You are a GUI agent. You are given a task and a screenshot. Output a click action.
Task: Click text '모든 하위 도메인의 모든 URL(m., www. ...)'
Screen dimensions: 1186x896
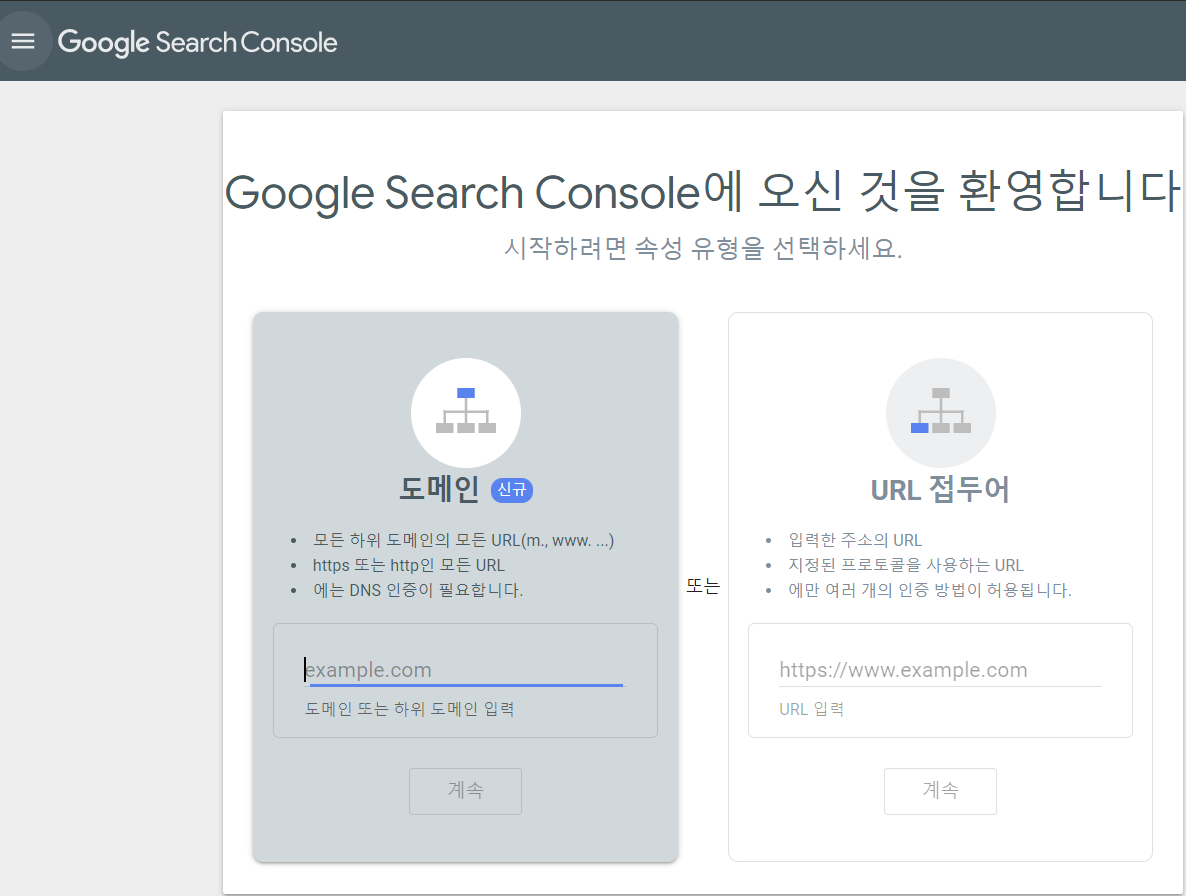click(463, 540)
